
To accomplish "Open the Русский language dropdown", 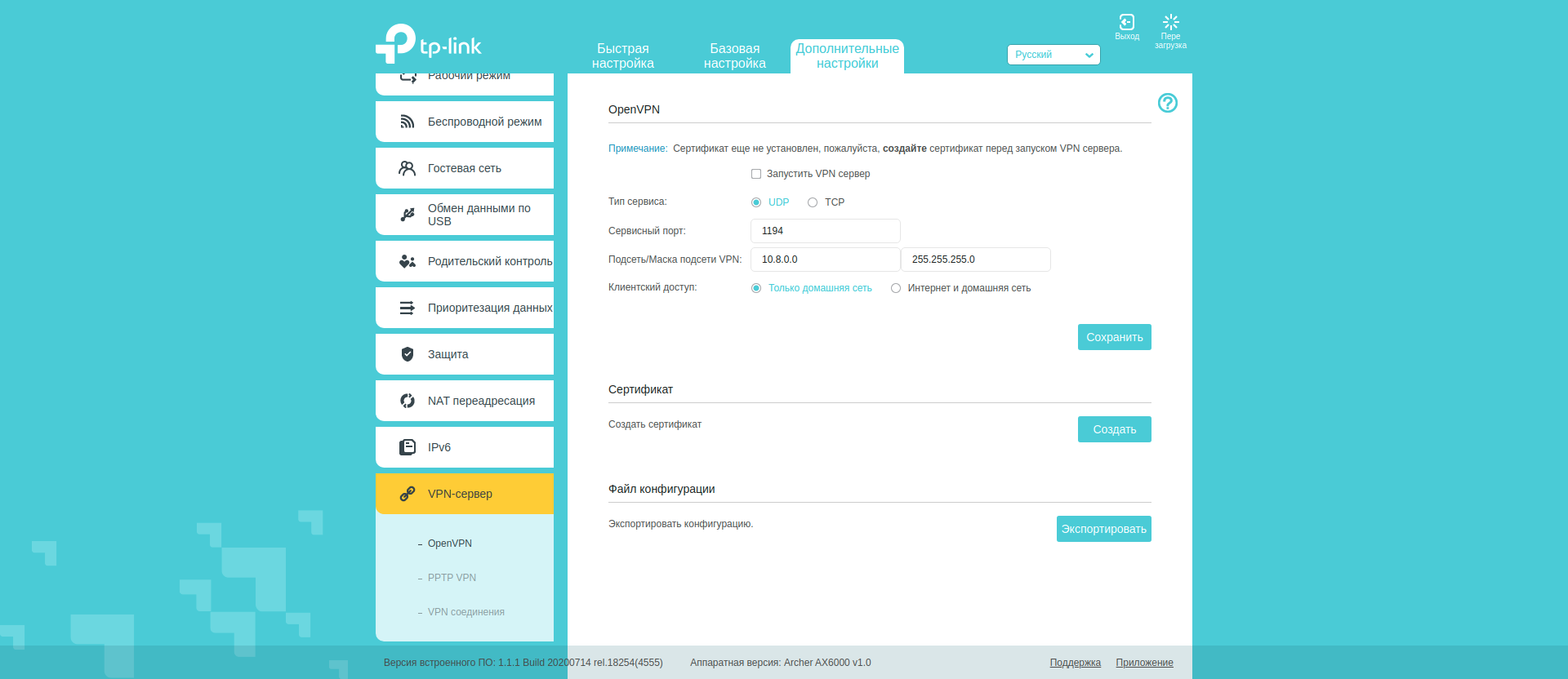I will [x=1053, y=55].
